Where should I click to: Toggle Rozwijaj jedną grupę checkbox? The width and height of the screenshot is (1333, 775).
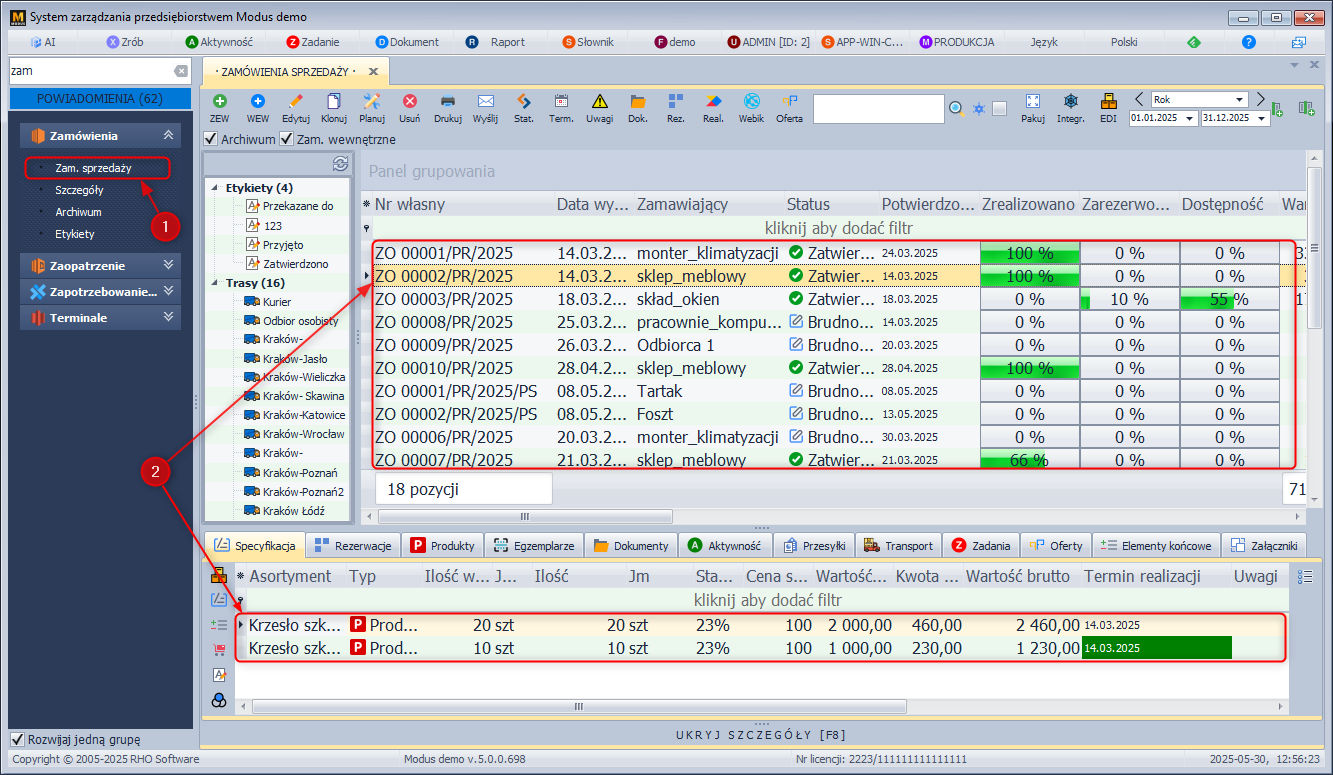click(x=18, y=740)
